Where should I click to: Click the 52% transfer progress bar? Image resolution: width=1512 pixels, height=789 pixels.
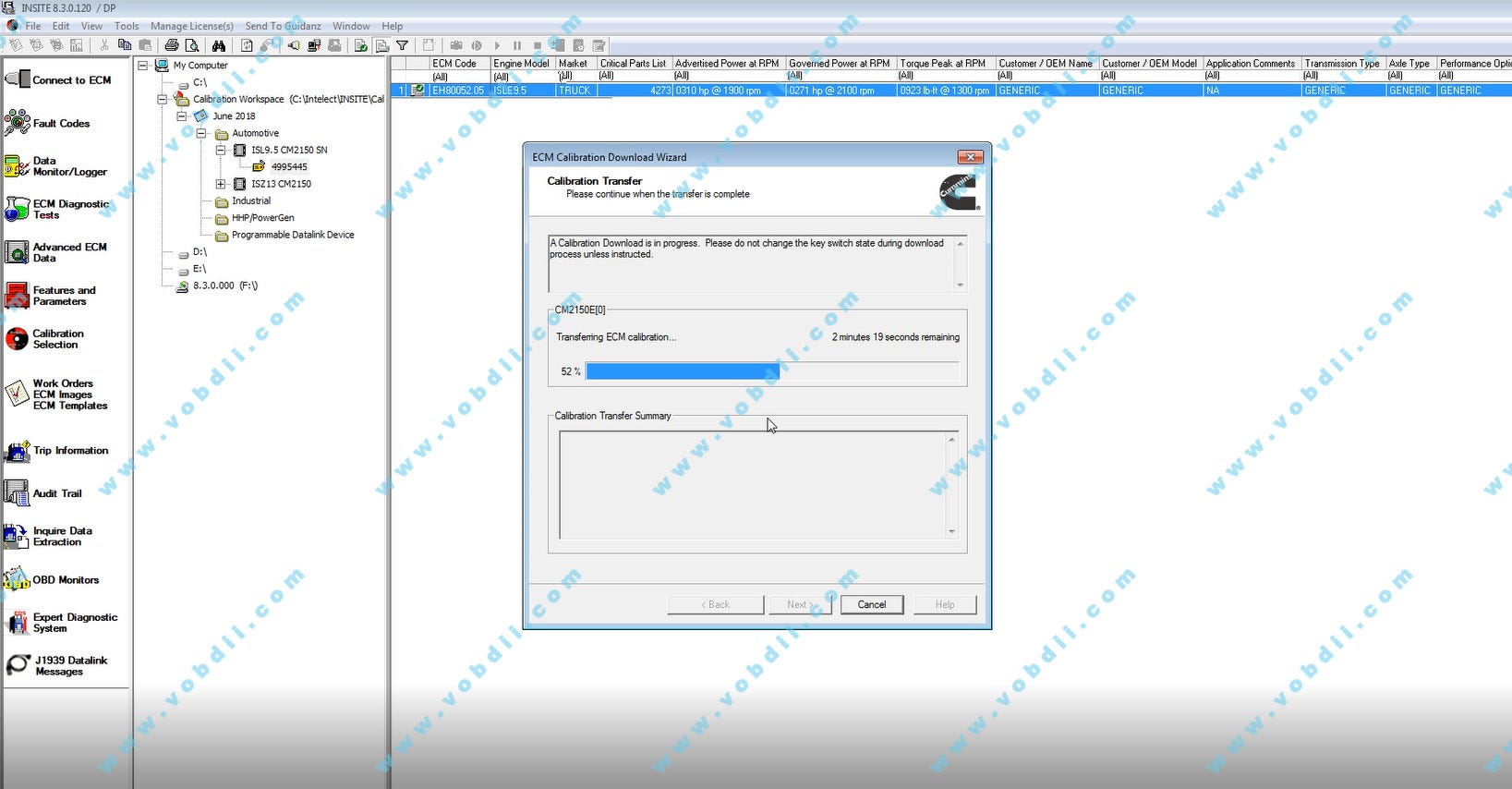pos(772,371)
